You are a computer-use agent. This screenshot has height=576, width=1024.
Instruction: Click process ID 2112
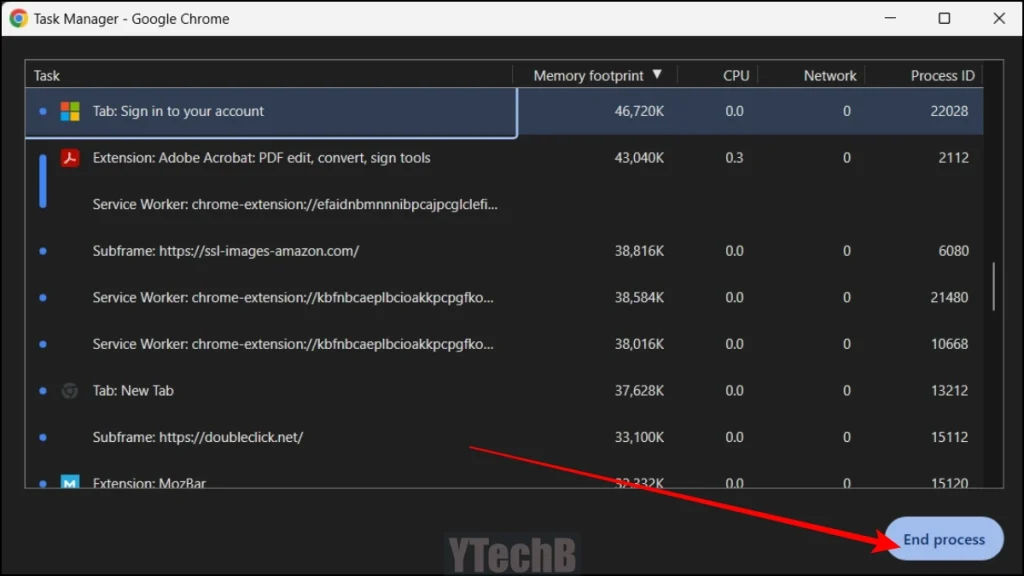click(953, 157)
